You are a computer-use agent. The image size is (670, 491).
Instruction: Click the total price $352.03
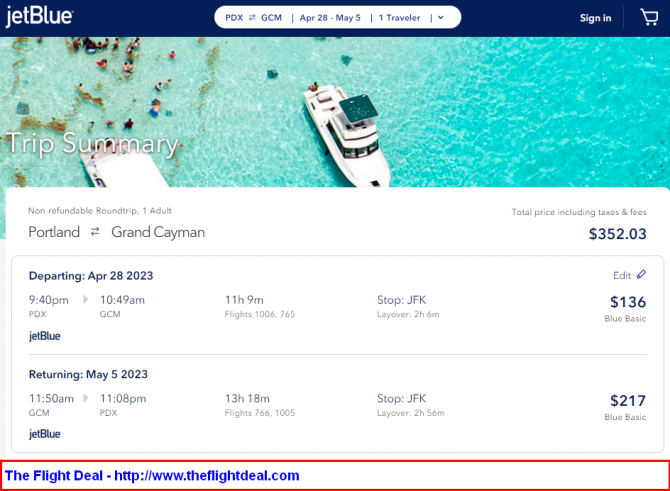click(617, 234)
